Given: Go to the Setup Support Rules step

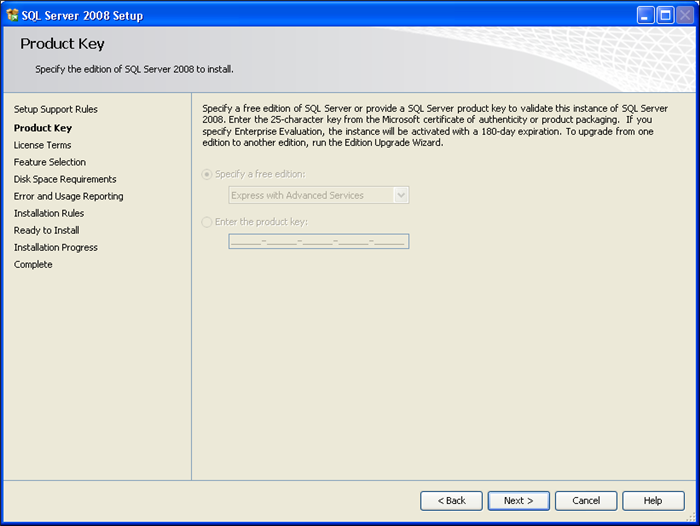Looking at the screenshot, I should click(56, 109).
